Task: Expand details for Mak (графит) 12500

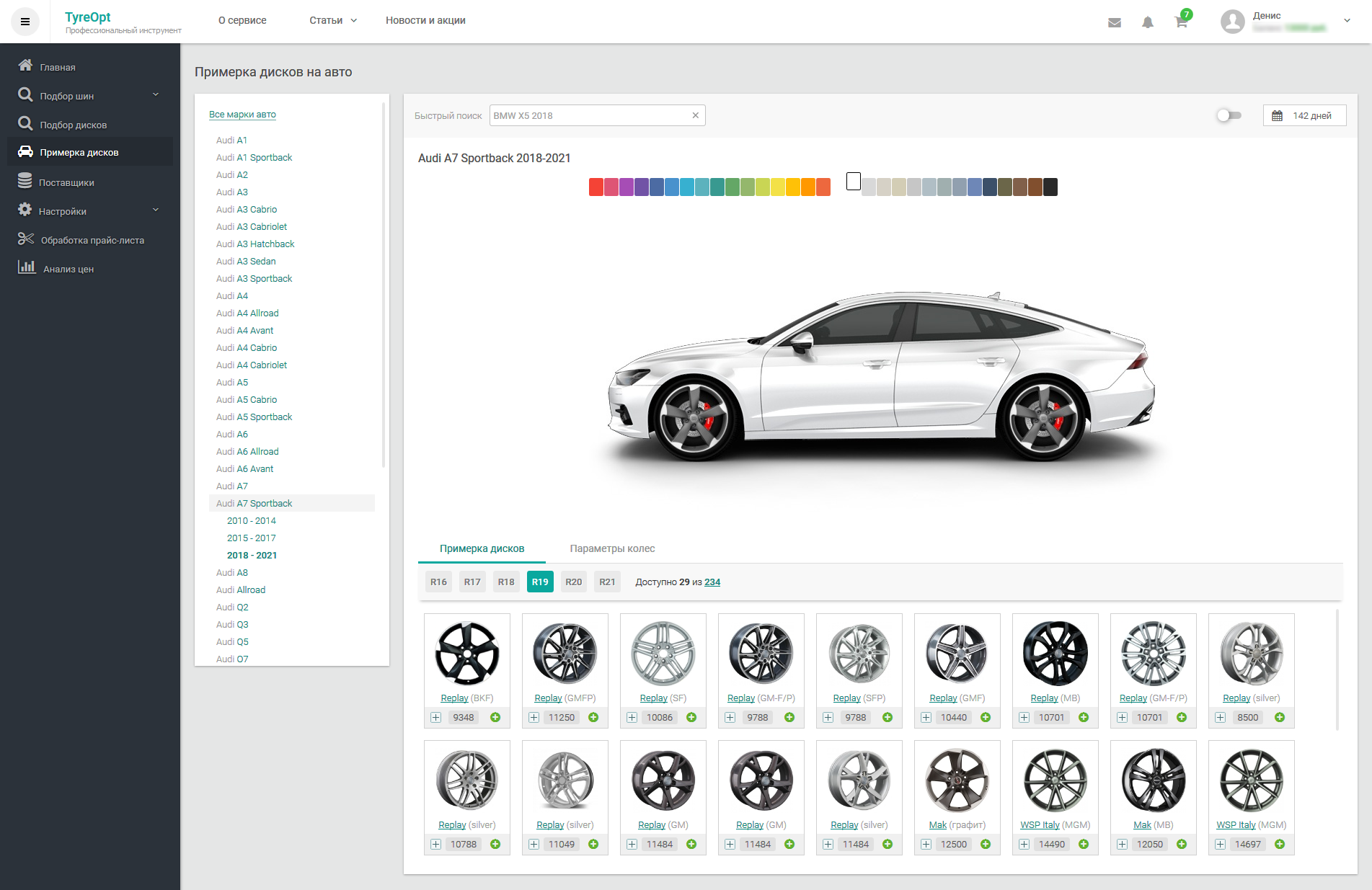Action: (x=926, y=844)
